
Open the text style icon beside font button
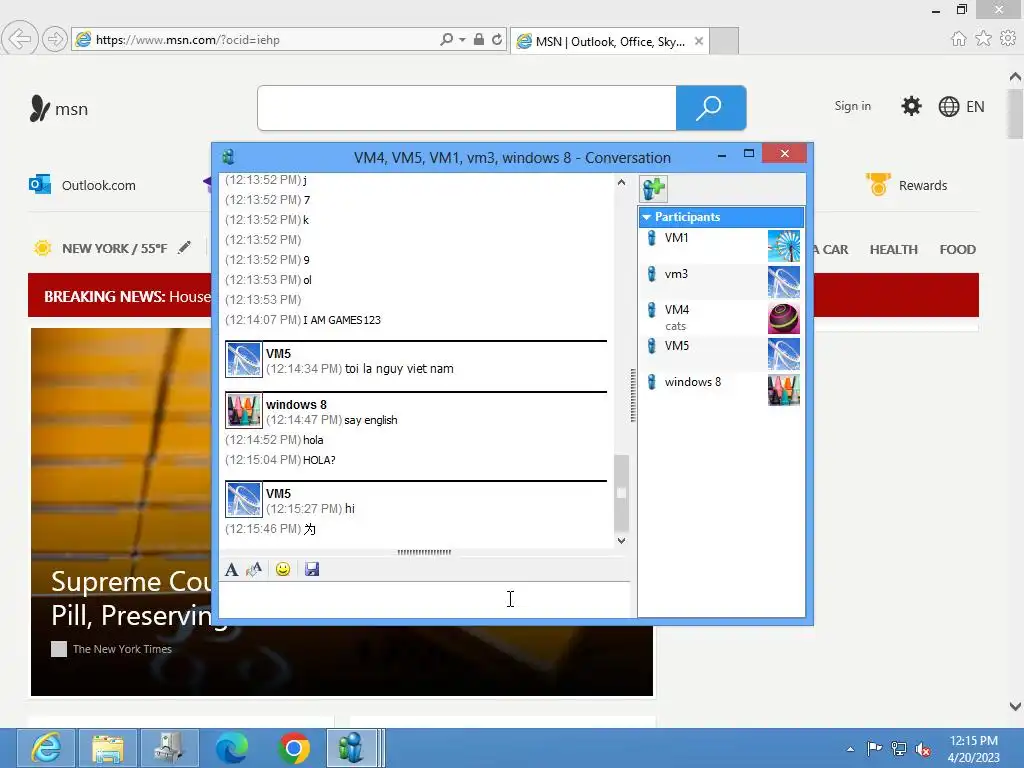click(x=254, y=569)
